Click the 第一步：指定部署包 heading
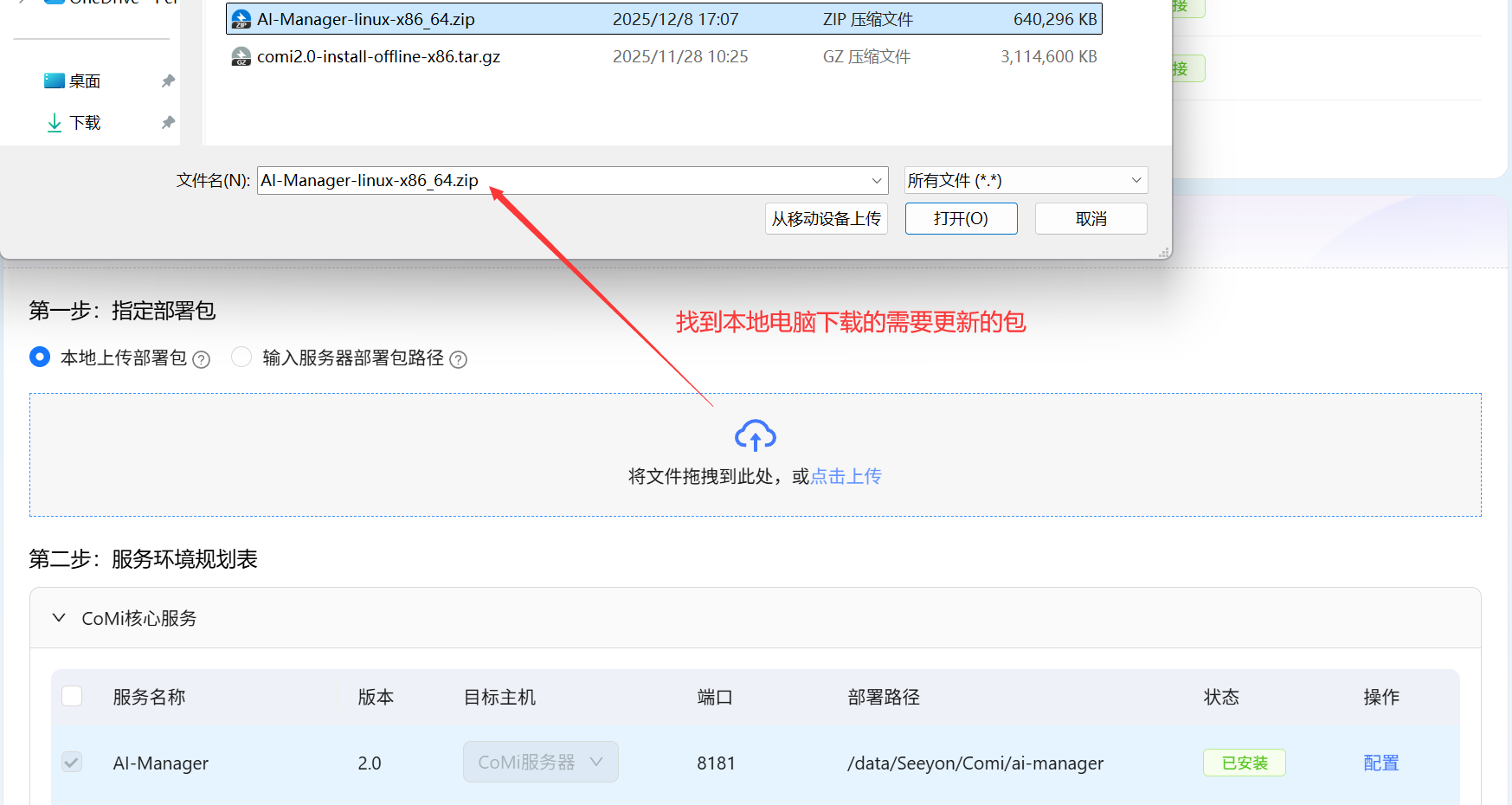The height and width of the screenshot is (805, 1512). [x=122, y=311]
